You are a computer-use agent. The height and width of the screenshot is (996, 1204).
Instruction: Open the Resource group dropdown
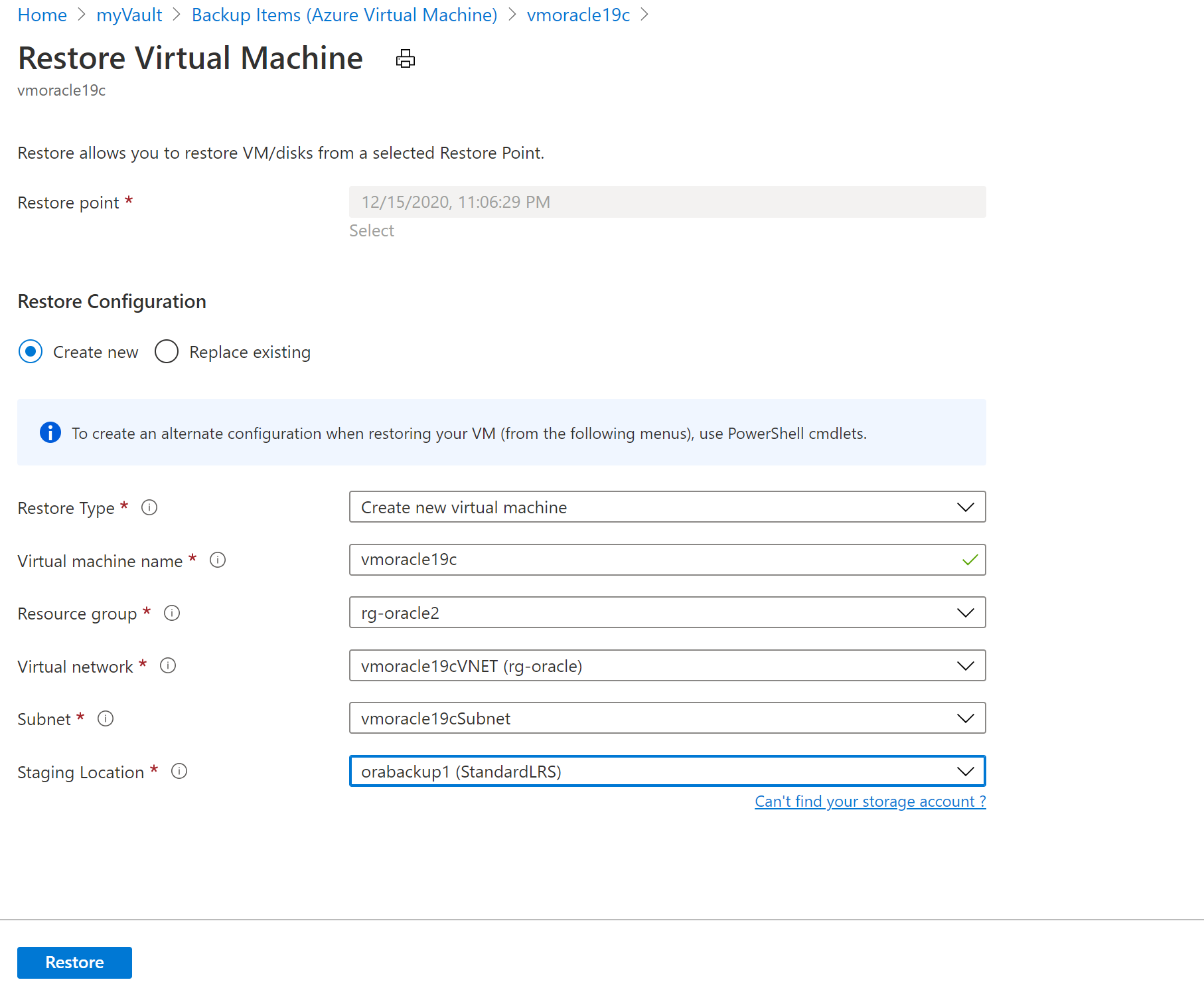click(667, 613)
